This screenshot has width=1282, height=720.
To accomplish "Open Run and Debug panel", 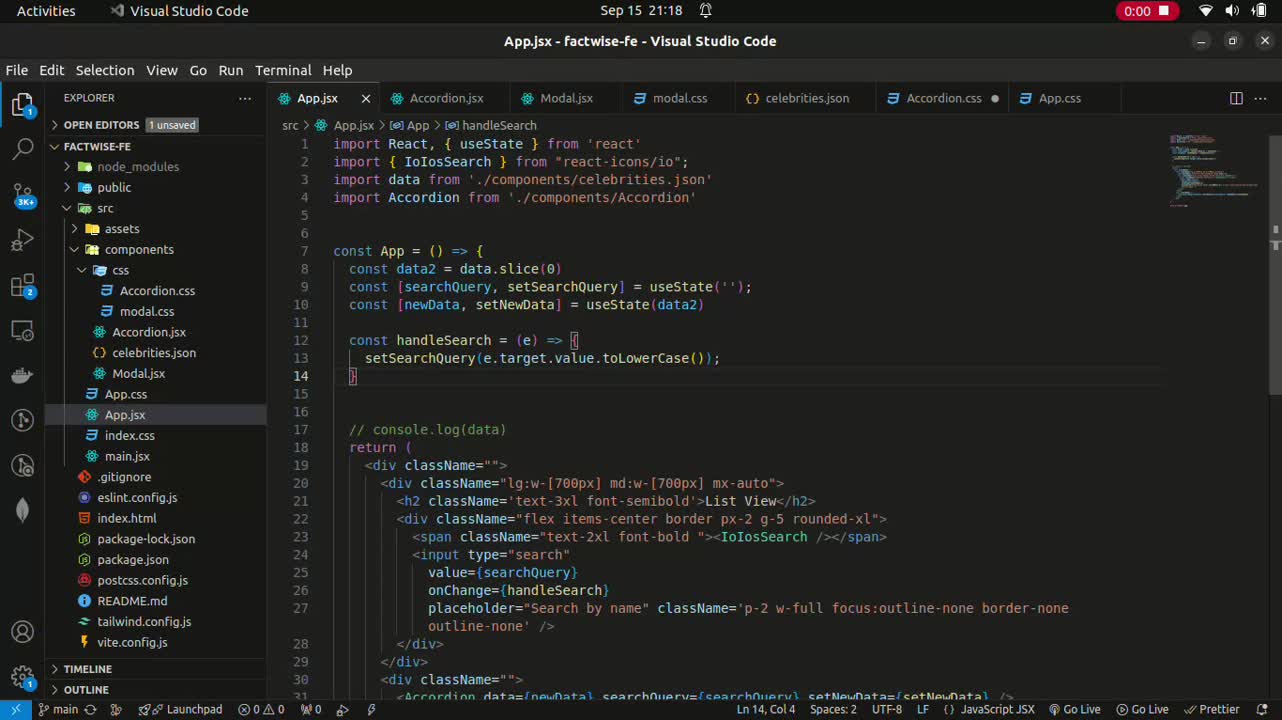I will (x=22, y=241).
